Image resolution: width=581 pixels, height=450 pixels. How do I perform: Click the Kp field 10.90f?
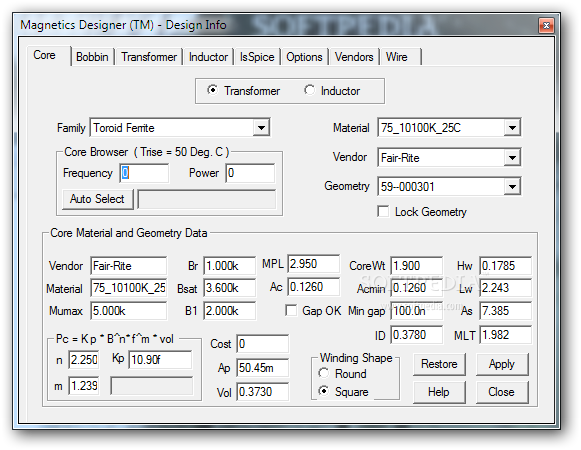tap(160, 360)
